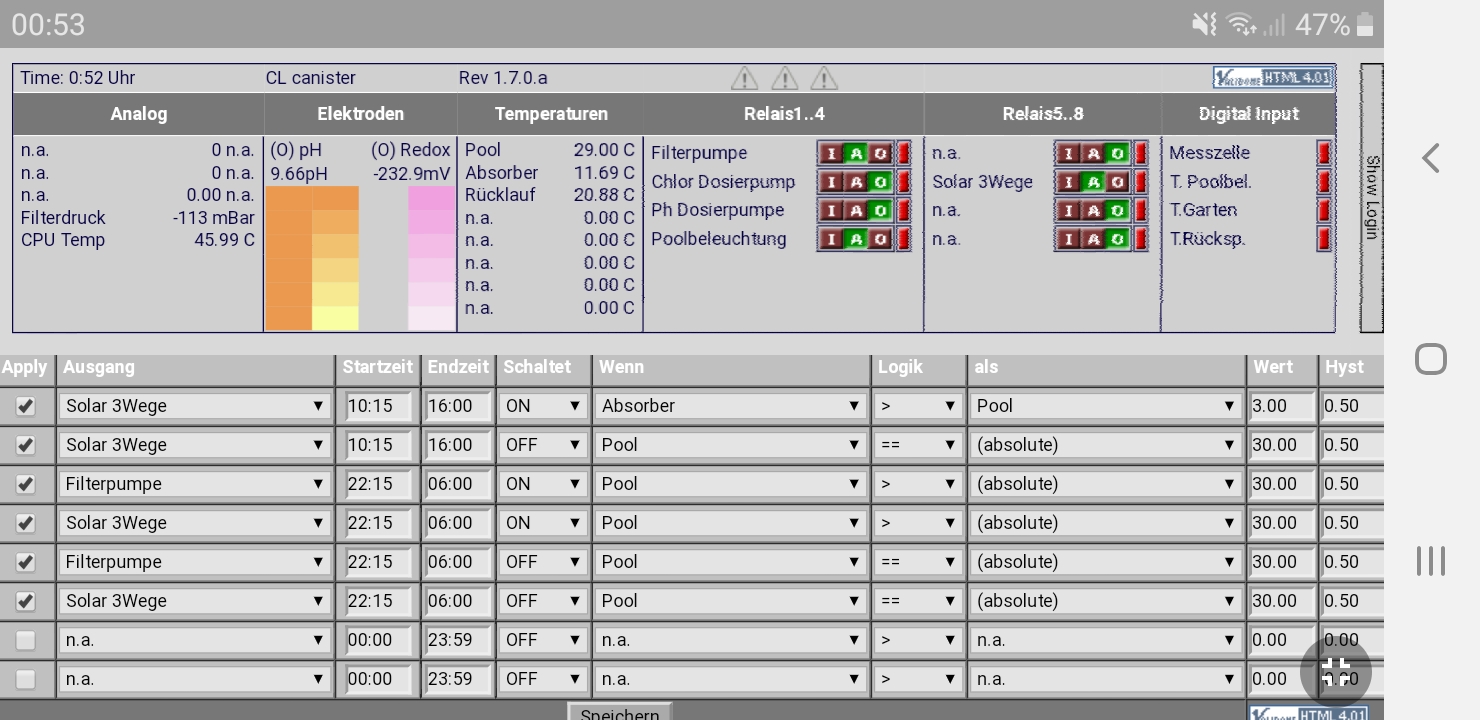
Task: Click the orange pH color scale bar
Action: tap(288, 258)
